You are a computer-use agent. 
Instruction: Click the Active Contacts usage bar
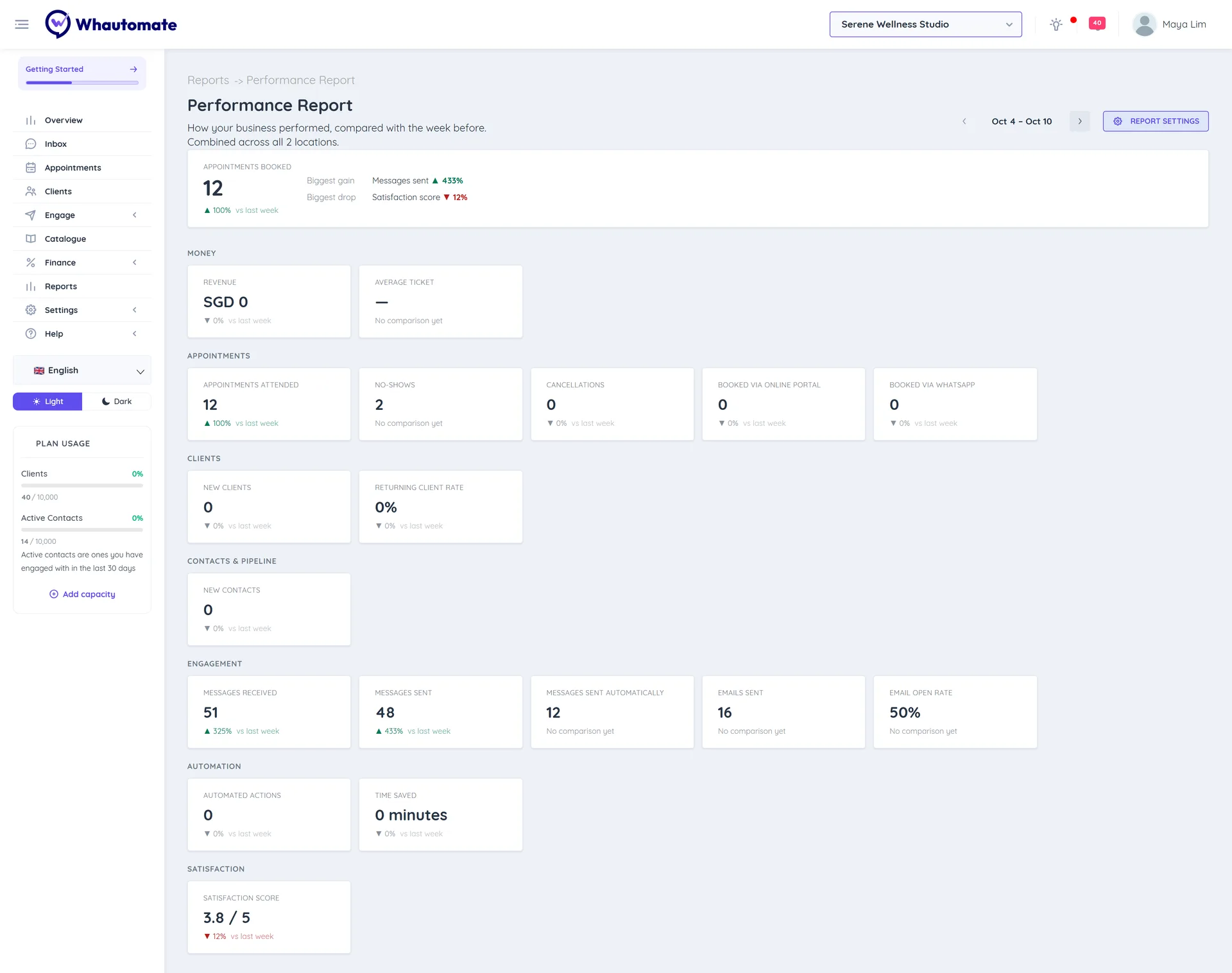[x=82, y=530]
